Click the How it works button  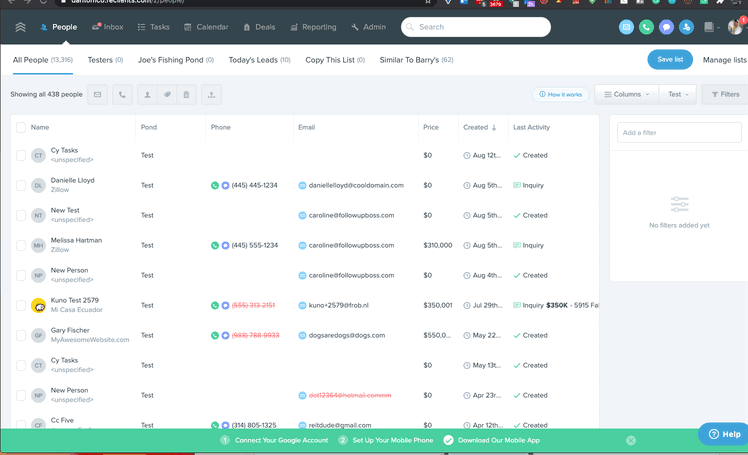tap(561, 94)
